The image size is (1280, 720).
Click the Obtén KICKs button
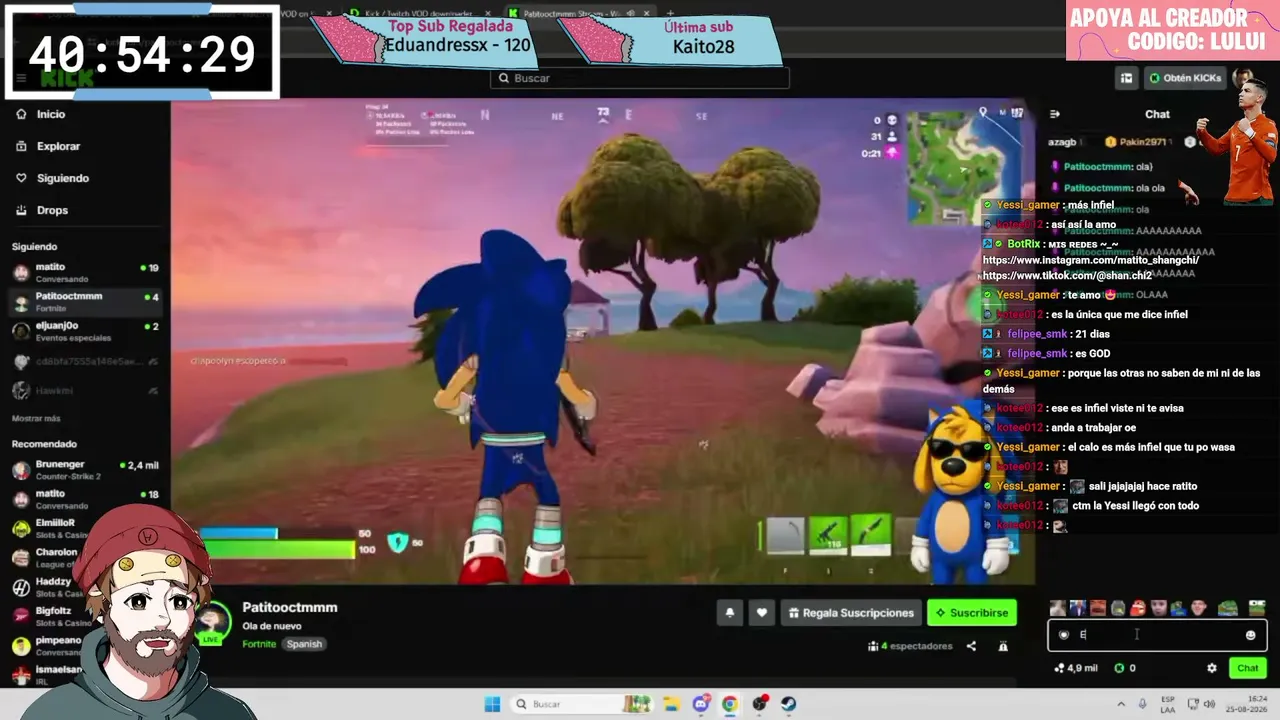pyautogui.click(x=1185, y=78)
